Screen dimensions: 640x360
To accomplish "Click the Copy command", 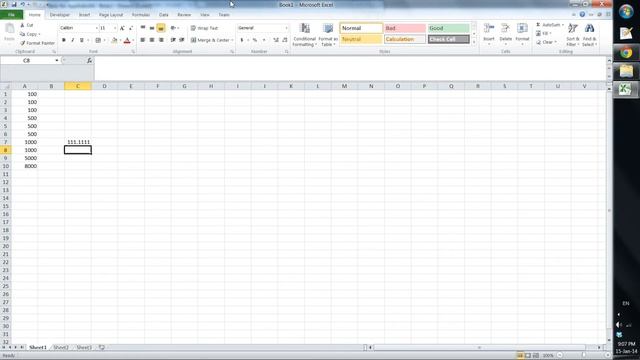I will tap(30, 34).
